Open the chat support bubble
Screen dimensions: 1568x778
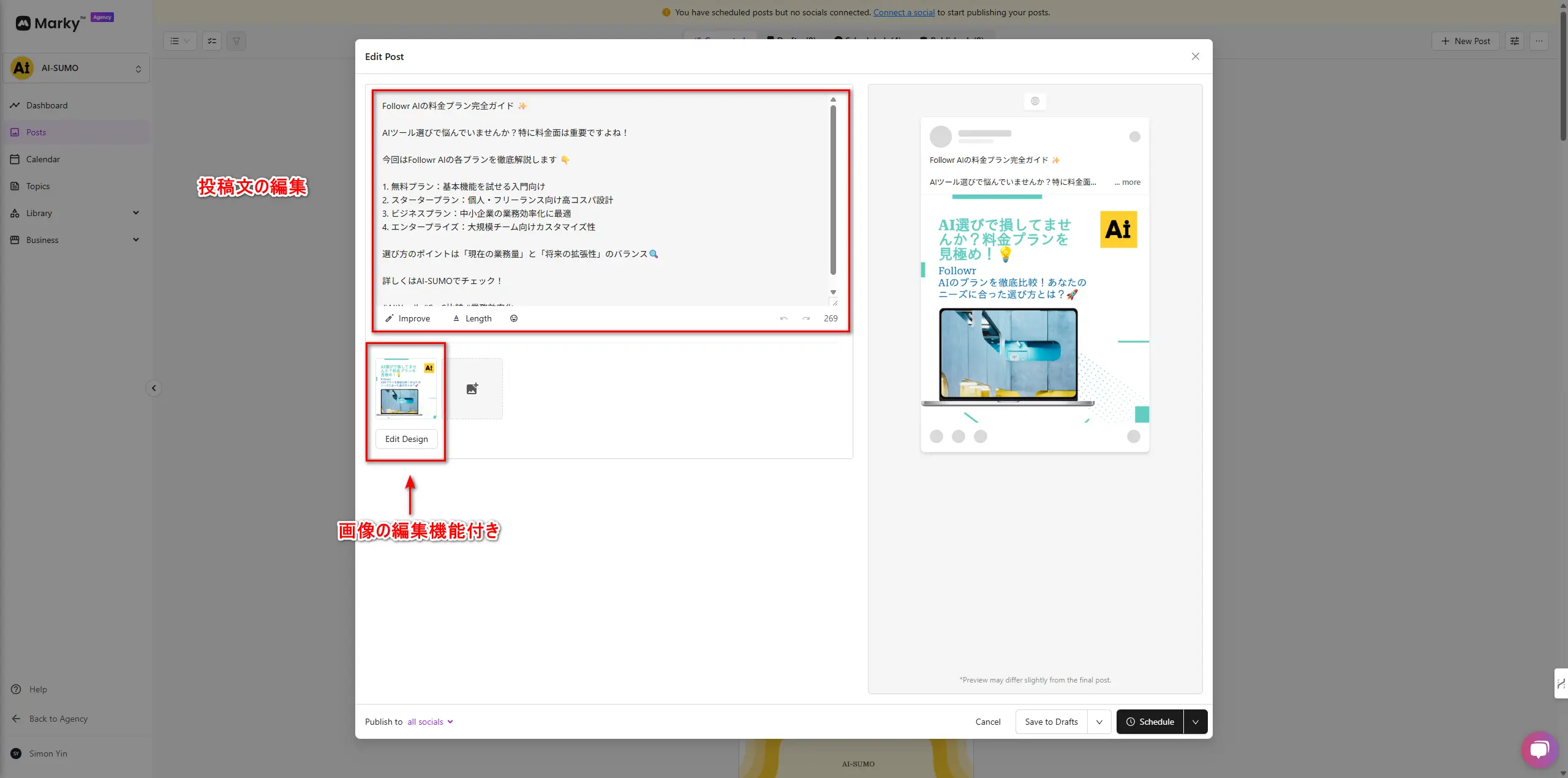(x=1539, y=749)
